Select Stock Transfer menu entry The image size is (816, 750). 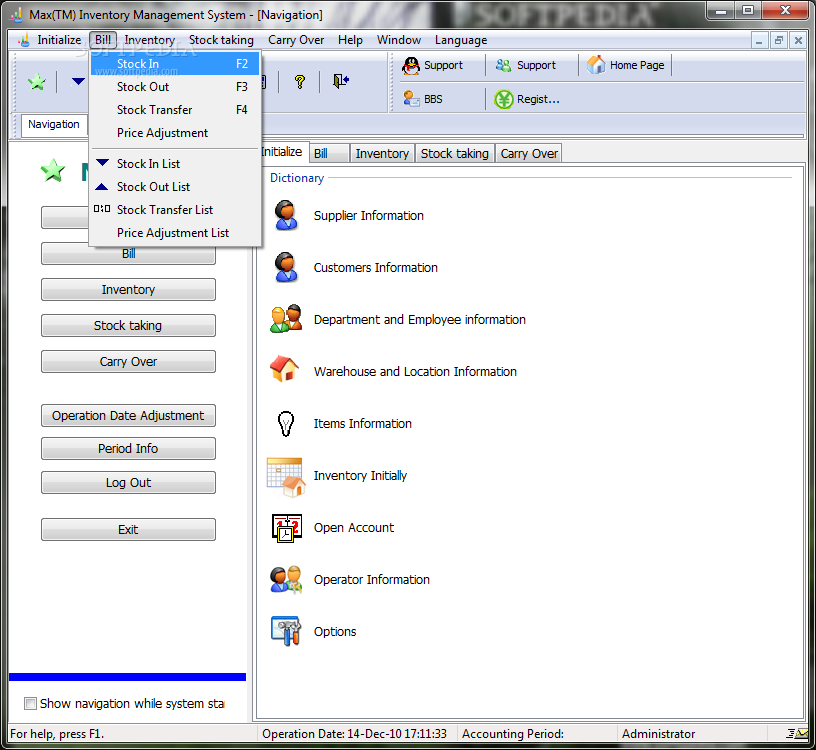point(175,110)
